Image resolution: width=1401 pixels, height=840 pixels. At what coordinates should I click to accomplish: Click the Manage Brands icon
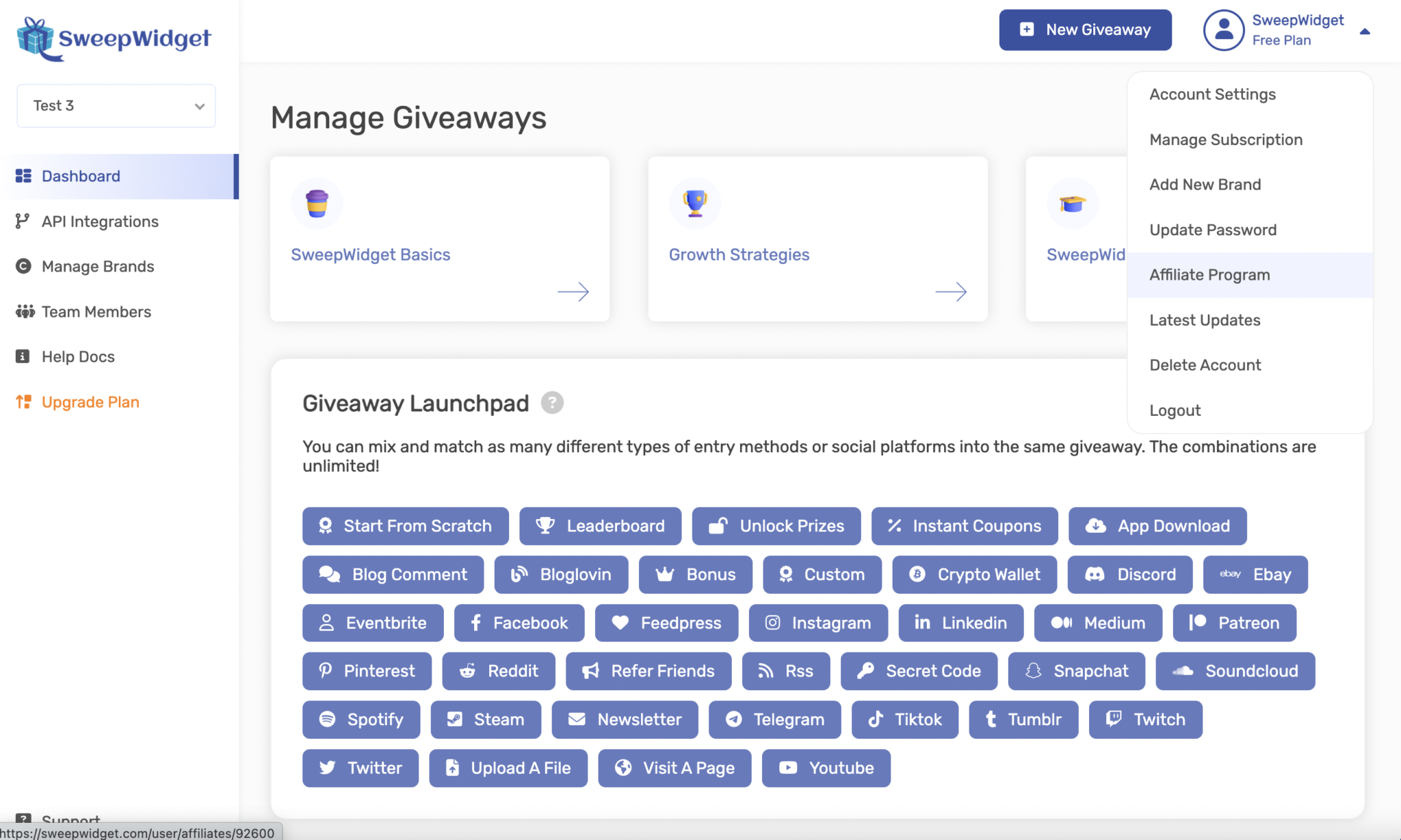pyautogui.click(x=24, y=266)
